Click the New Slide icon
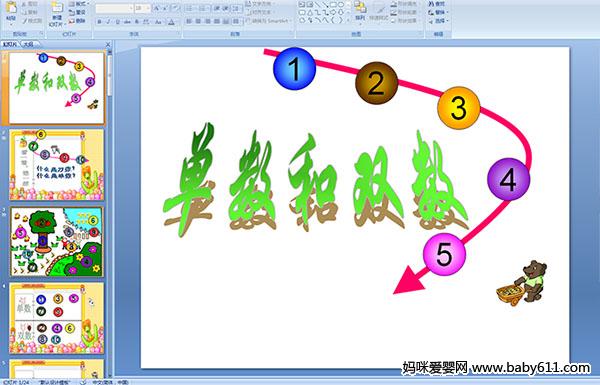Image resolution: width=600 pixels, height=385 pixels. 57,13
